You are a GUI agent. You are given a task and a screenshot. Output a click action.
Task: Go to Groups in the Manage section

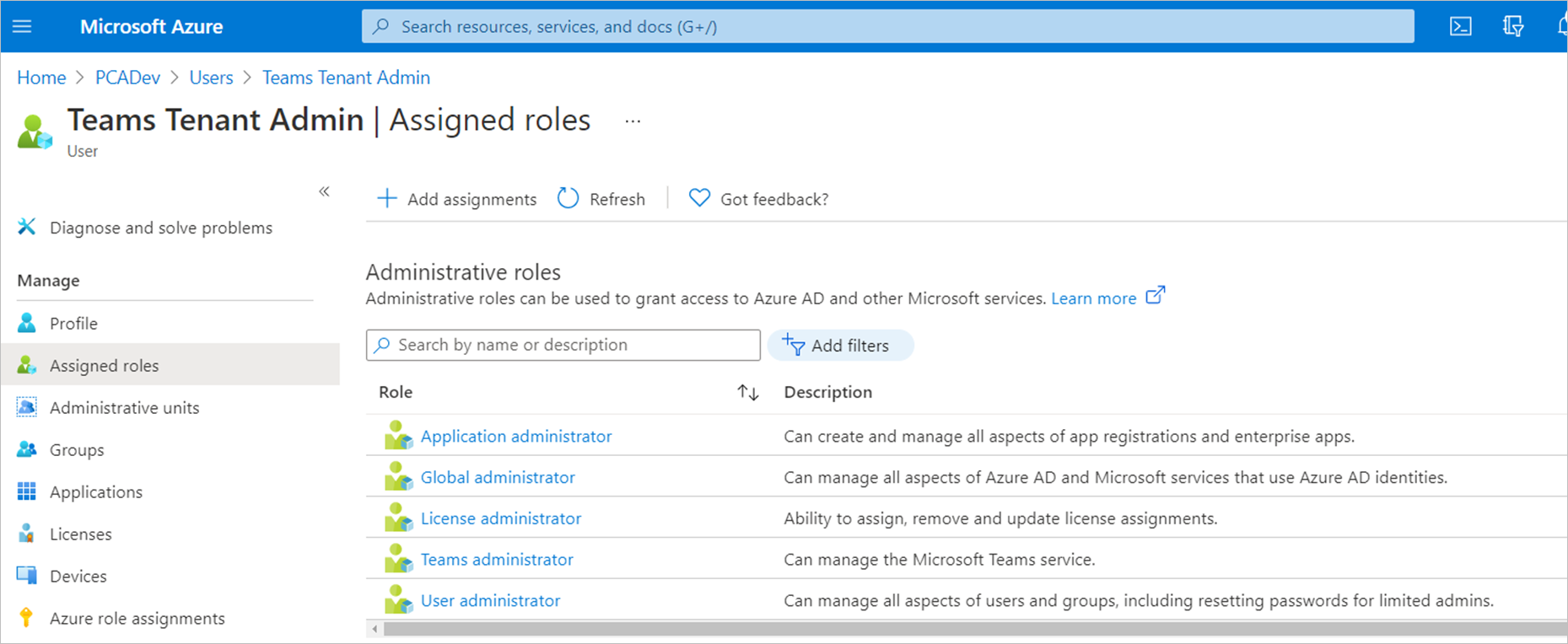[x=77, y=450]
